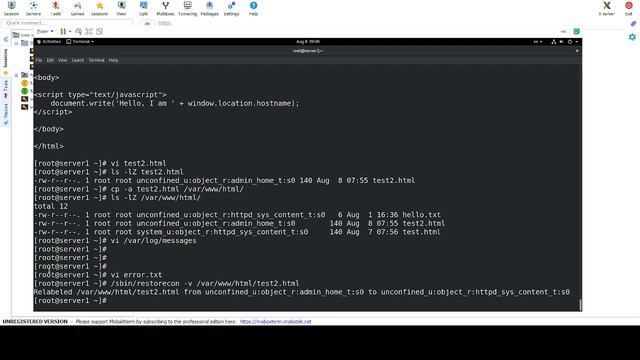The width and height of the screenshot is (640, 360).
Task: Open the Sessions star icon in toolbar
Action: (x=99, y=8)
